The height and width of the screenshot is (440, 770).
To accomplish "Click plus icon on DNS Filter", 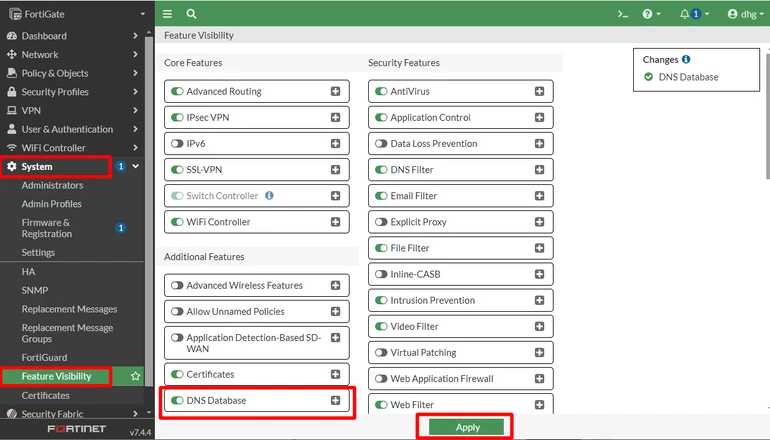I will [x=539, y=169].
